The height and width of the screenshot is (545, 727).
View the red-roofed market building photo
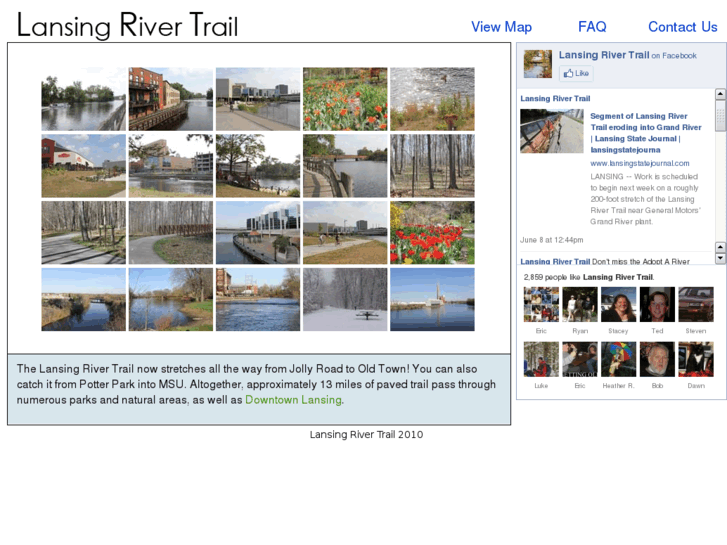pyautogui.click(x=83, y=166)
